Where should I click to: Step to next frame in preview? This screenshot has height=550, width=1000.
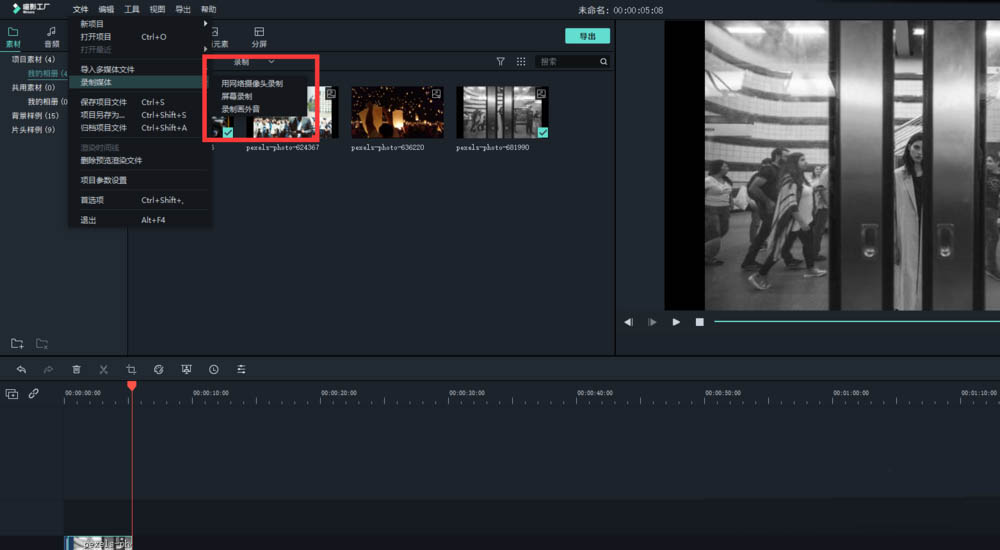coord(652,322)
